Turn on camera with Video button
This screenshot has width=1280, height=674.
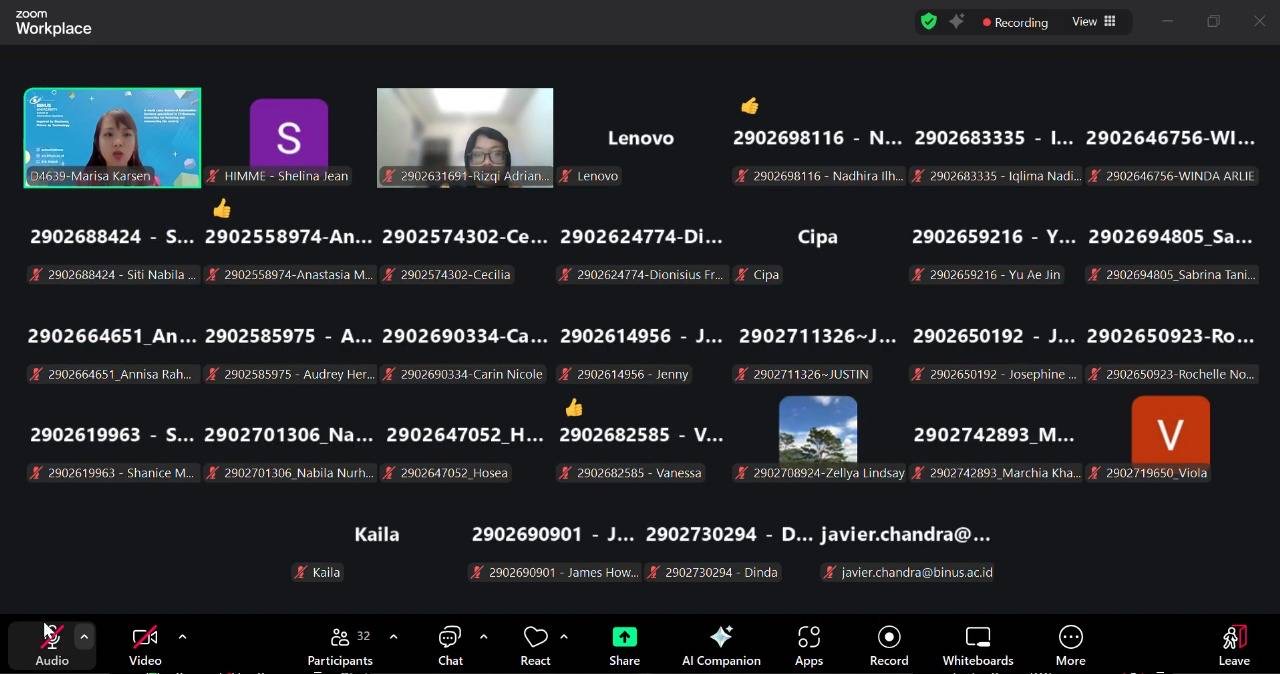[x=145, y=645]
